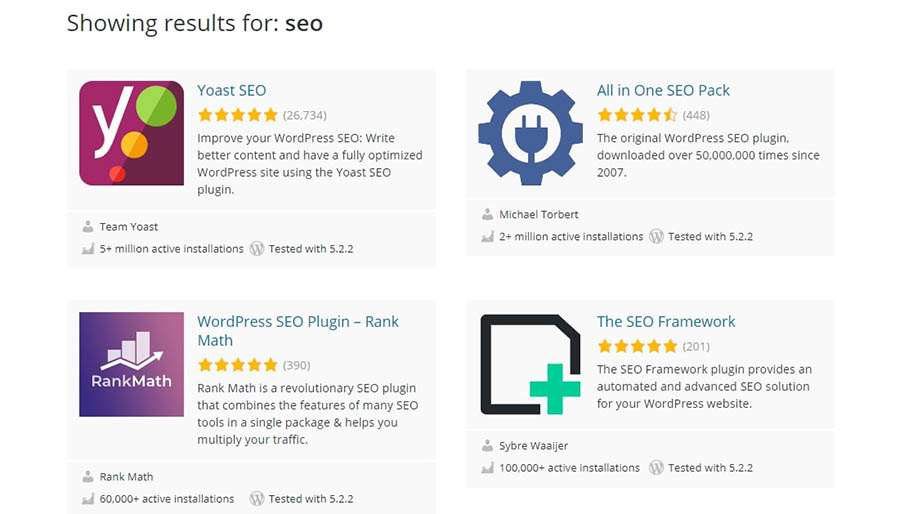
Task: Open The SEO Framework title link
Action: [x=666, y=321]
